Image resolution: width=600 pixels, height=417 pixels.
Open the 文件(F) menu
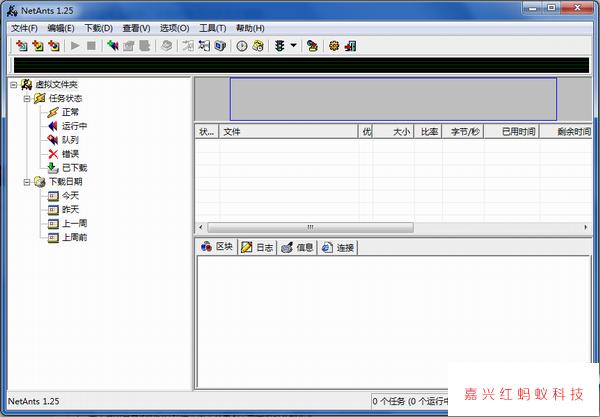tap(23, 28)
